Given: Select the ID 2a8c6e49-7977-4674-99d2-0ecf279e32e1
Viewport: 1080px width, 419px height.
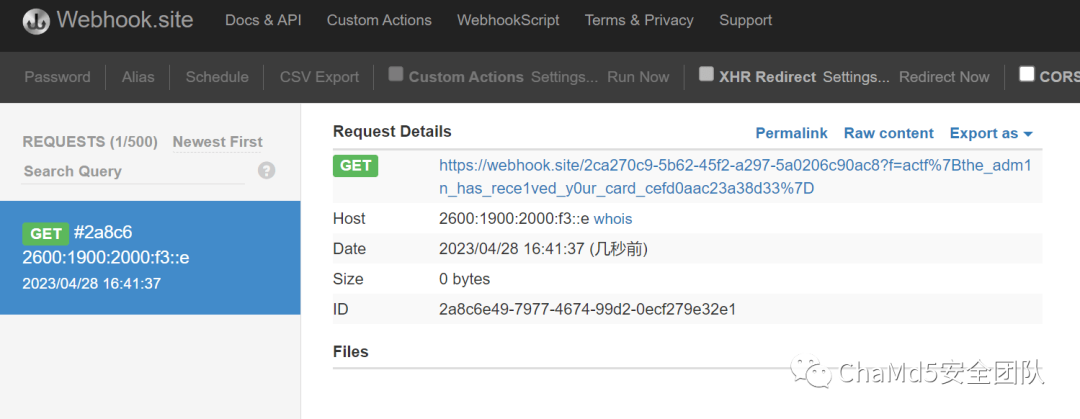Looking at the screenshot, I should click(588, 309).
